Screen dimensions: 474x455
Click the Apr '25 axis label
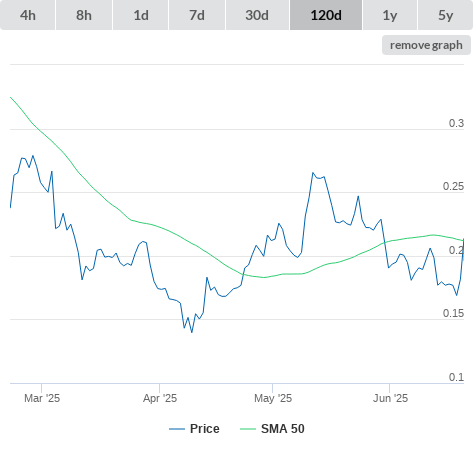pyautogui.click(x=160, y=398)
